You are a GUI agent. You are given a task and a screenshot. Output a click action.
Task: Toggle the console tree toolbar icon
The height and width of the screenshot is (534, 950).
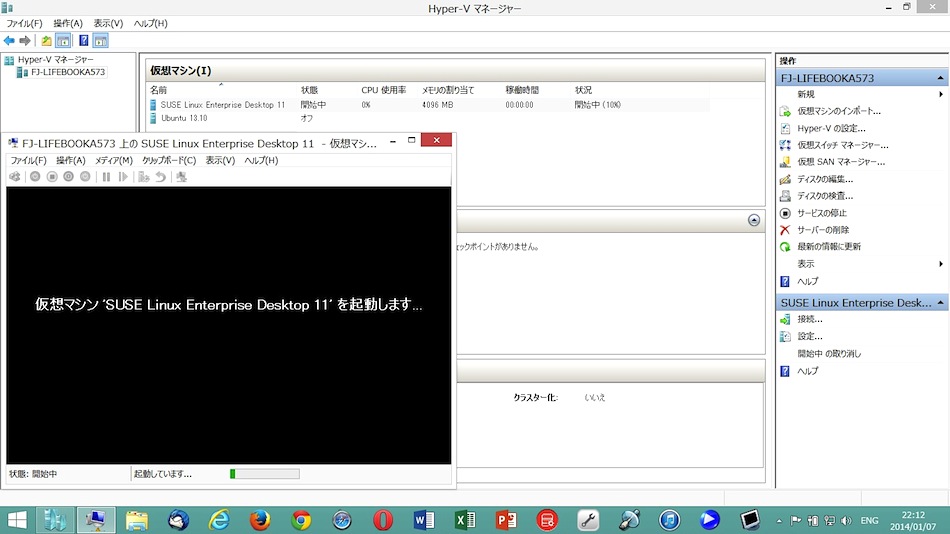pos(63,41)
